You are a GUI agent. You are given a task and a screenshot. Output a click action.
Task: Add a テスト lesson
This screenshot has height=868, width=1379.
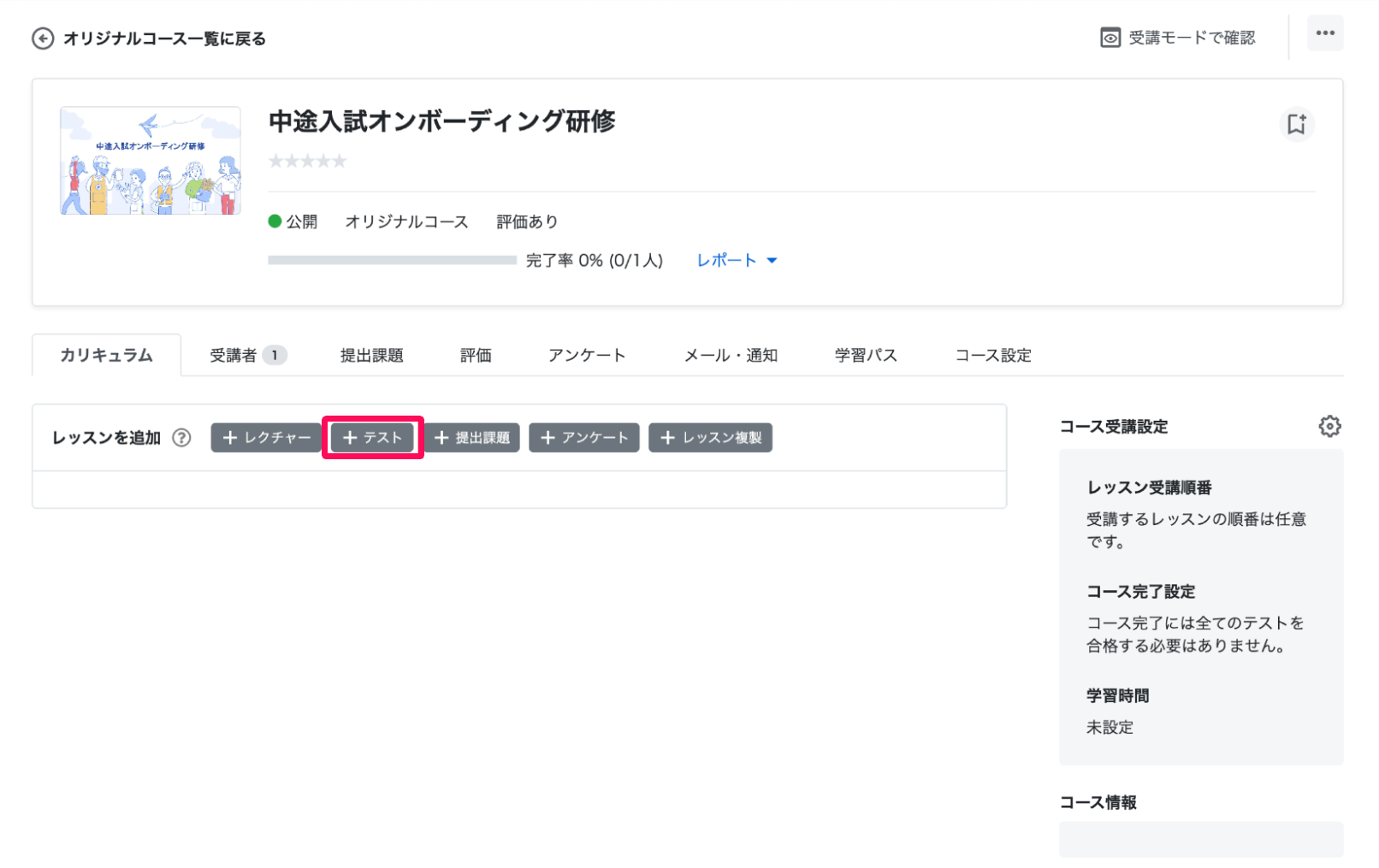click(372, 438)
